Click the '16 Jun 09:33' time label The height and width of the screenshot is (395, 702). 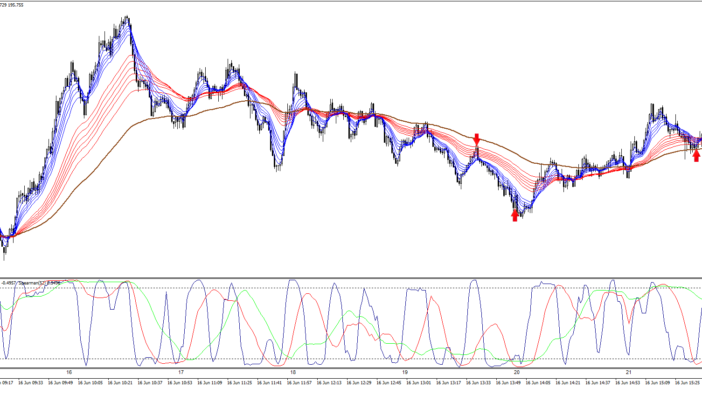(x=31, y=383)
